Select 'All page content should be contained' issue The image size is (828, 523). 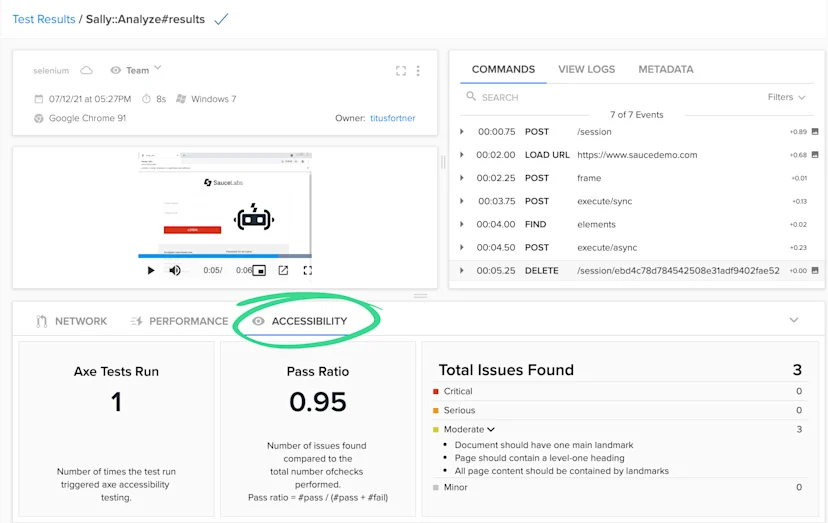(561, 471)
